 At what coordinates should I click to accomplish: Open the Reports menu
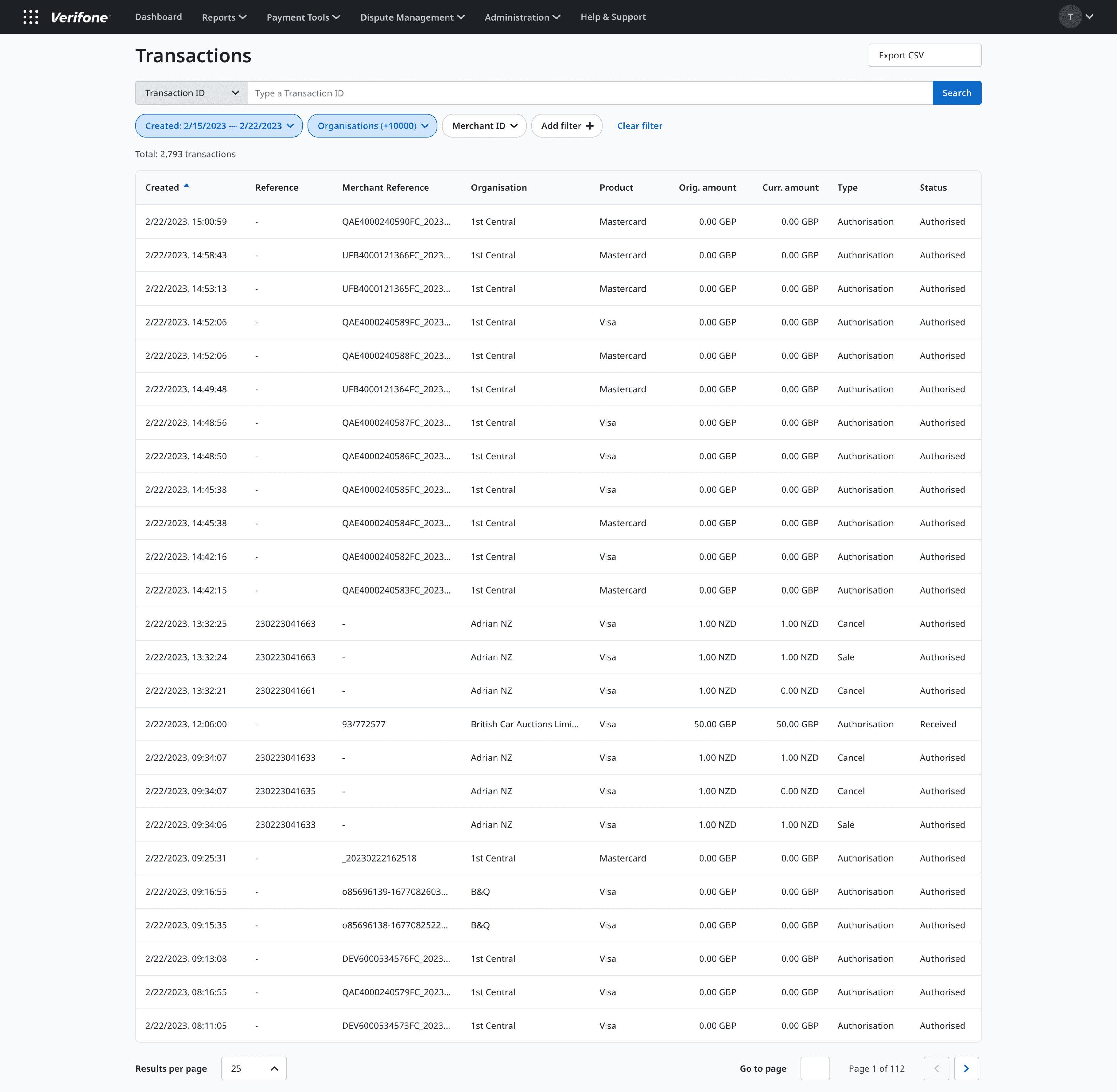click(224, 17)
